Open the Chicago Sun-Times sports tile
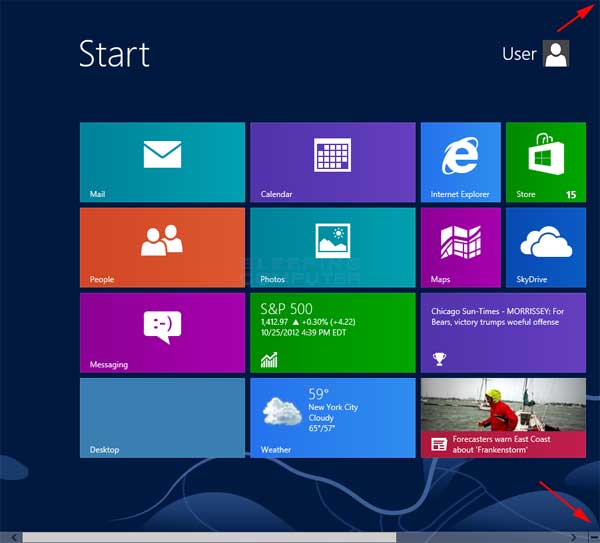 [503, 333]
